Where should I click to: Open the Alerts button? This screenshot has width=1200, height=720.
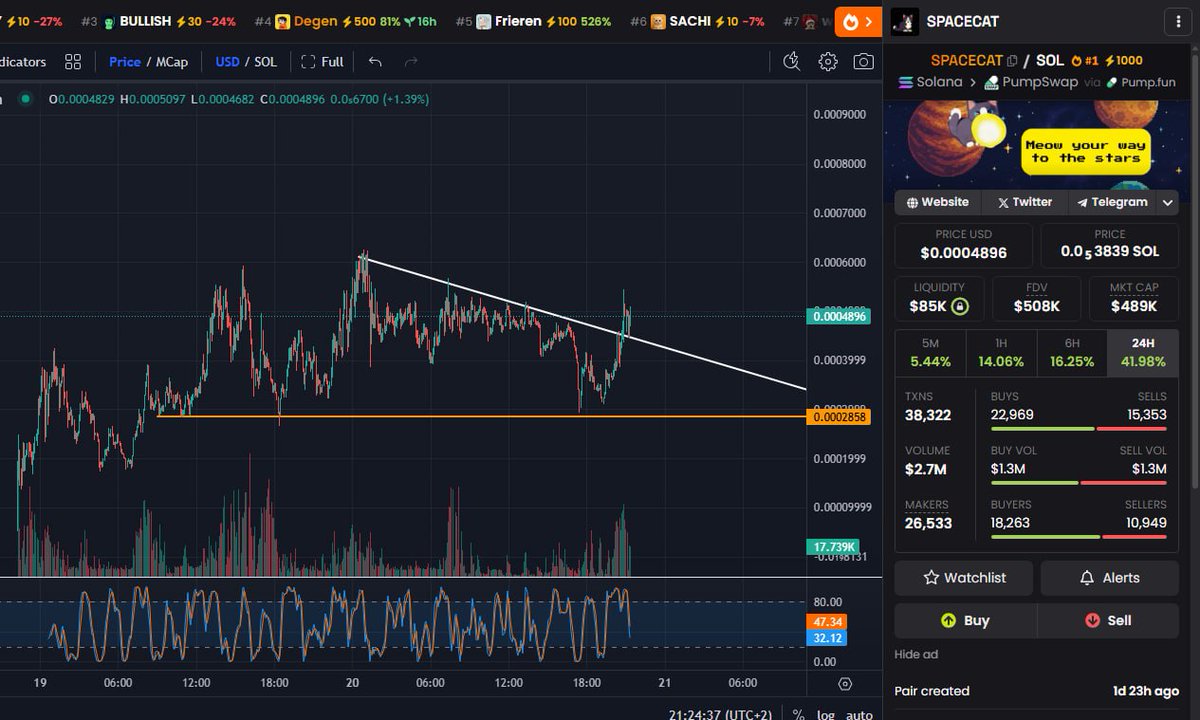1110,578
